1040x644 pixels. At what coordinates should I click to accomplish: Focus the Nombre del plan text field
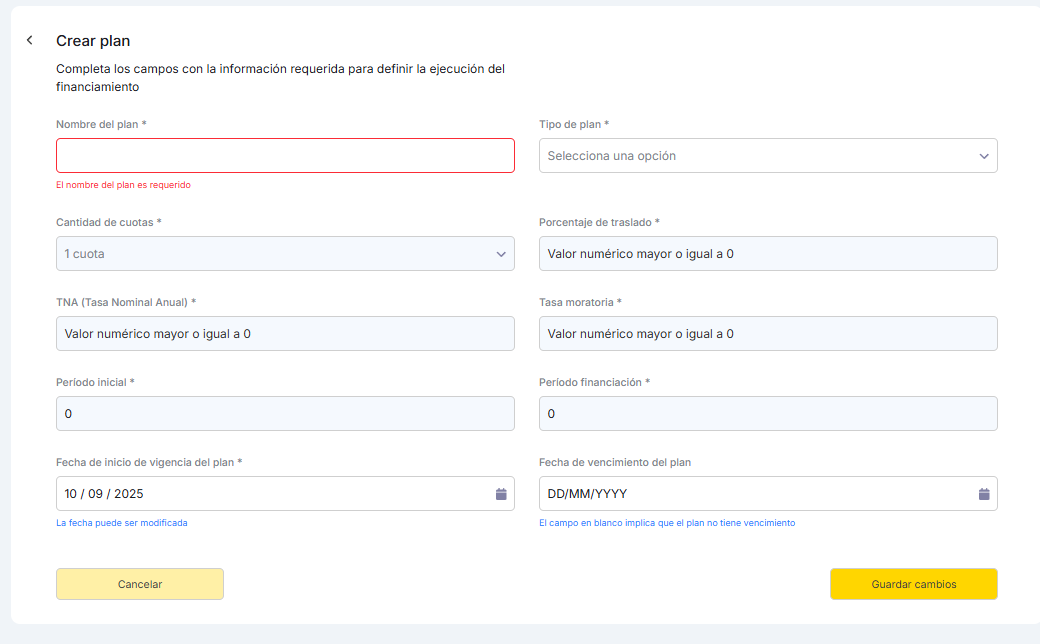coord(285,156)
